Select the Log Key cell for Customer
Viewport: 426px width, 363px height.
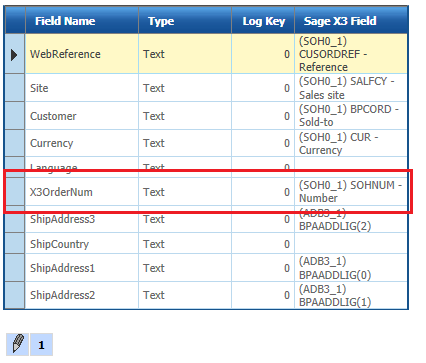point(263,116)
